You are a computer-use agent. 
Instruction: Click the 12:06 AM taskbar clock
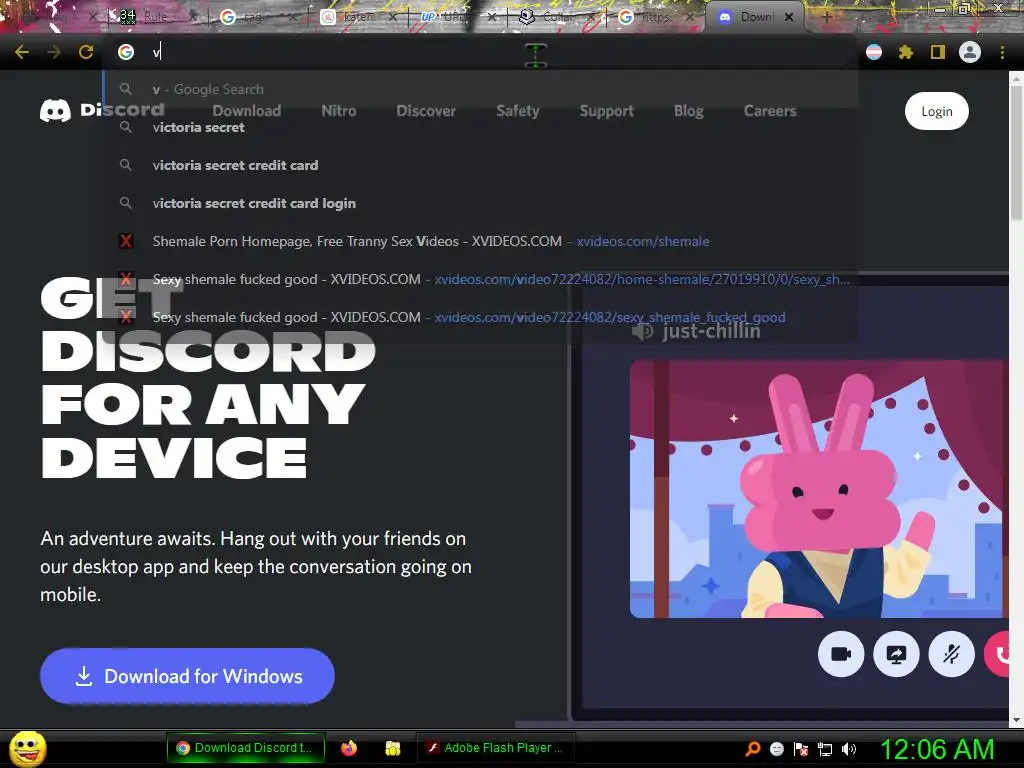(x=937, y=749)
